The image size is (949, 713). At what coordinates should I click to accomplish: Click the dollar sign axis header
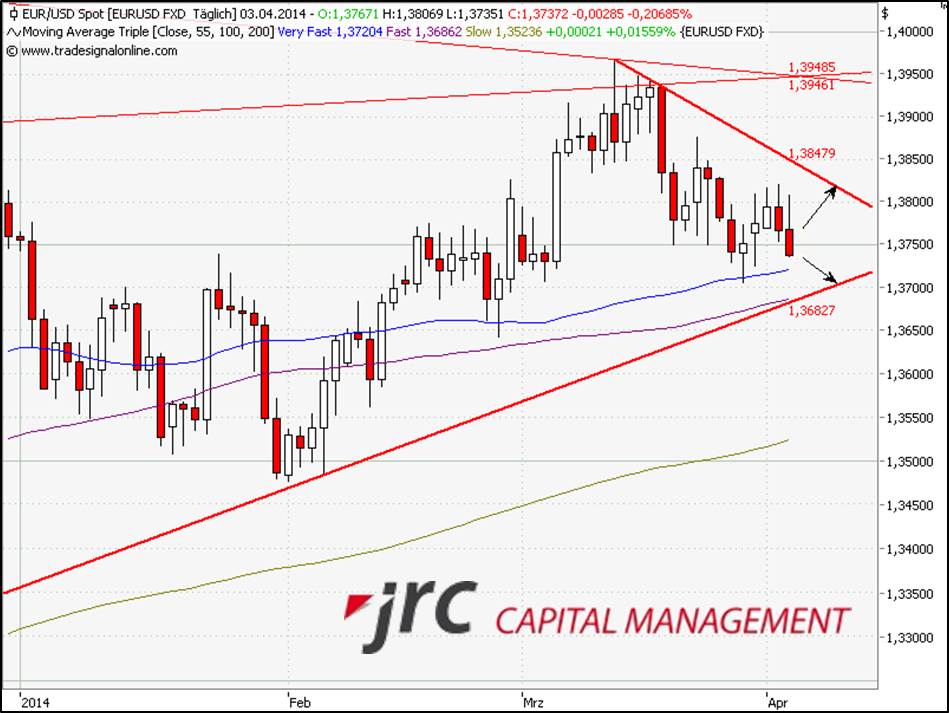[885, 14]
